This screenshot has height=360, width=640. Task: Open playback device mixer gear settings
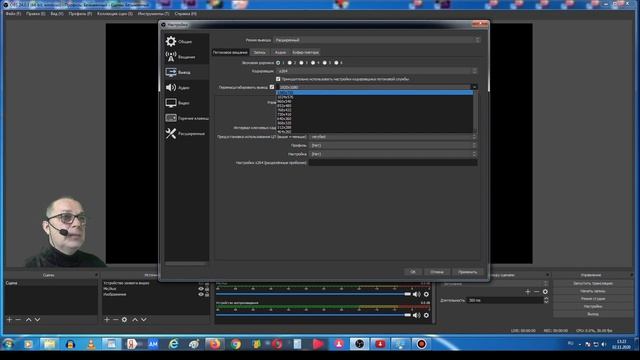pyautogui.click(x=426, y=315)
